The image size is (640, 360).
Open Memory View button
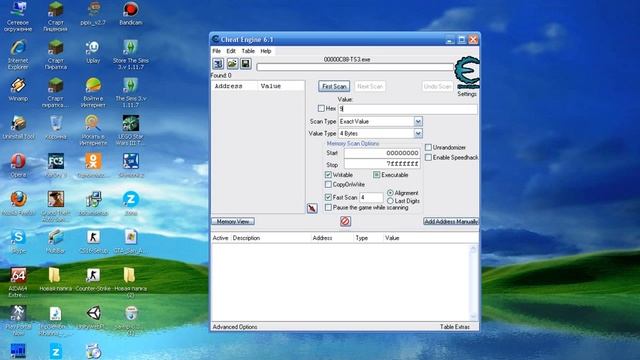tap(233, 221)
